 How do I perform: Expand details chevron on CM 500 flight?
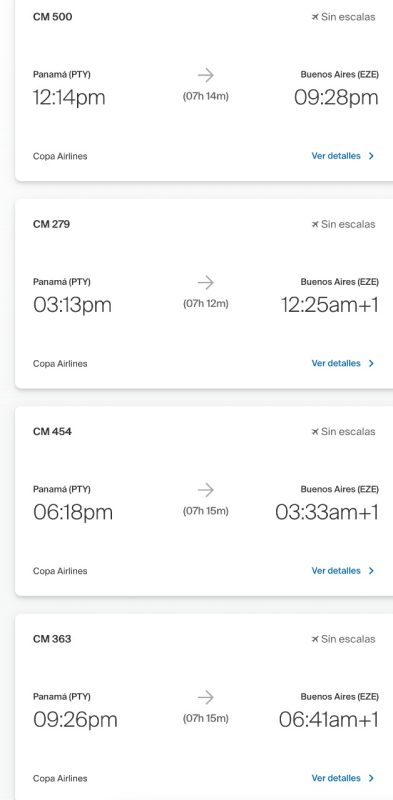(371, 156)
